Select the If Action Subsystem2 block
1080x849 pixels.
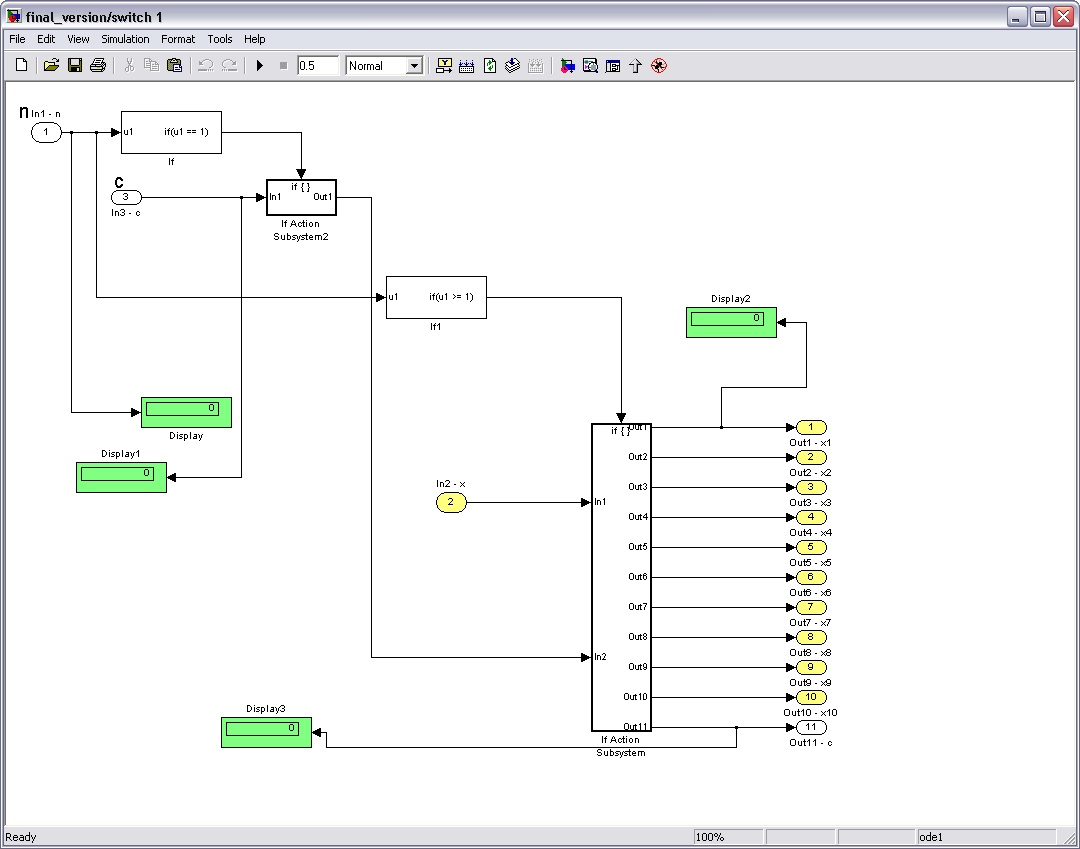(301, 197)
